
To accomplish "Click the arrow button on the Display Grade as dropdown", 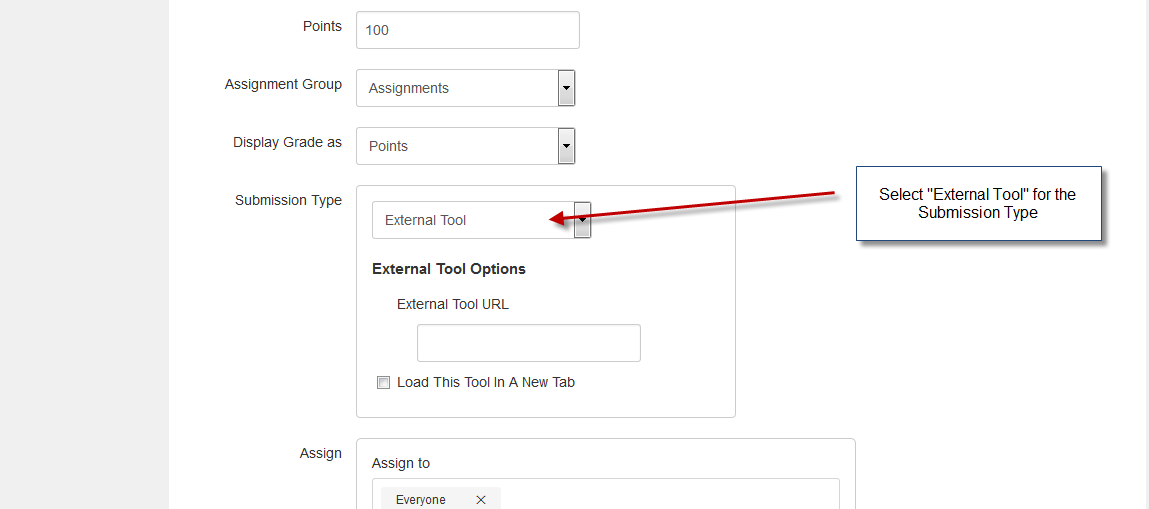I will [566, 146].
